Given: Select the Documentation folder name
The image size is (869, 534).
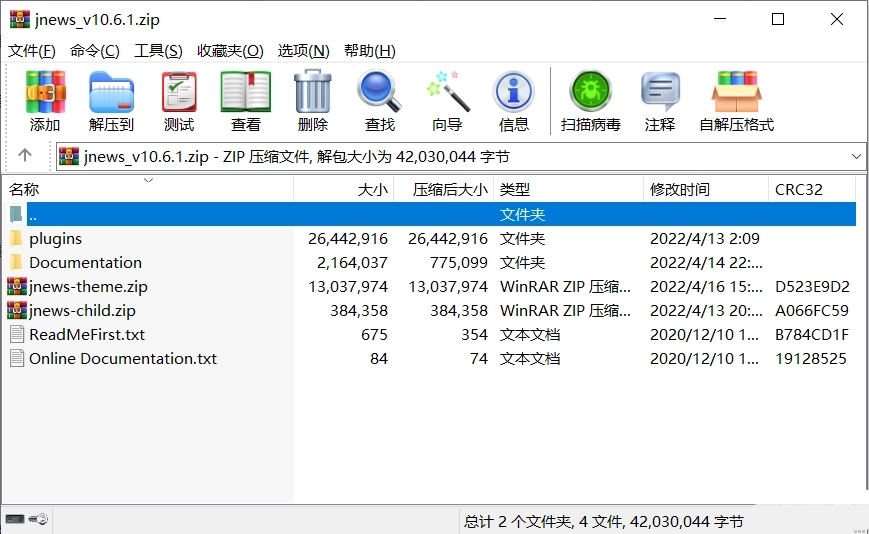Looking at the screenshot, I should 85,263.
